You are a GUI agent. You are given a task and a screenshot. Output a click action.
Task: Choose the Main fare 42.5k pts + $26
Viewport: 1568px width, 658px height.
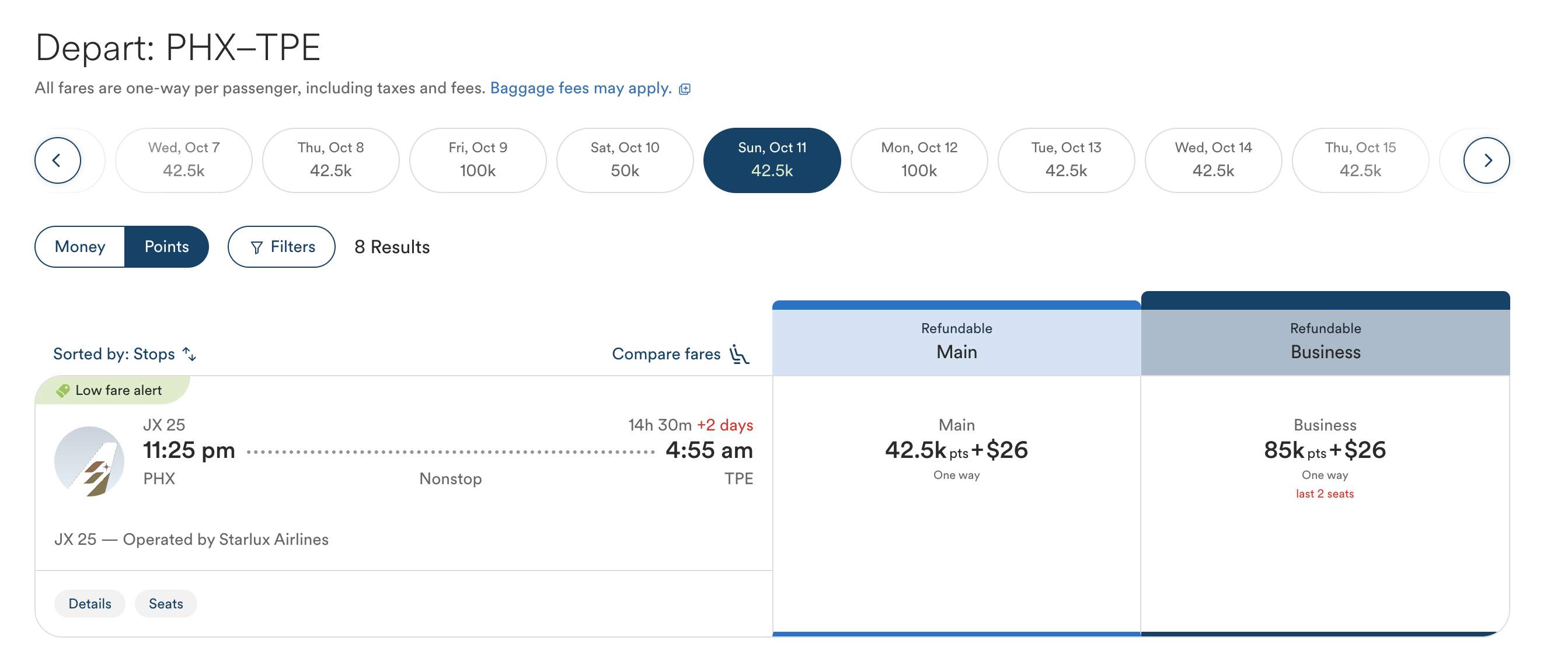pyautogui.click(x=956, y=450)
